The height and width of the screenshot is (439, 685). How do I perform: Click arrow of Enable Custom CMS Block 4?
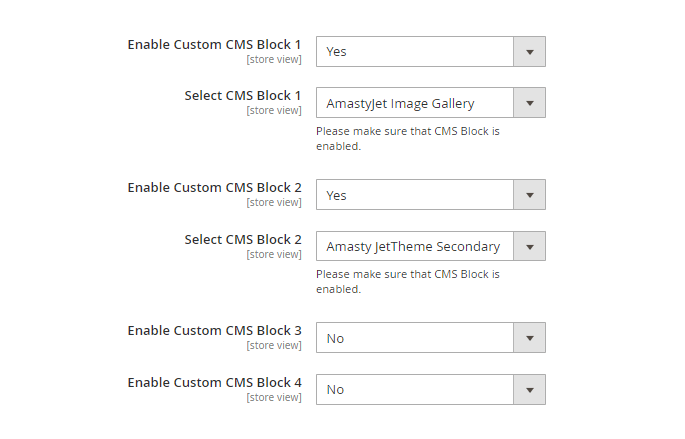coord(529,390)
